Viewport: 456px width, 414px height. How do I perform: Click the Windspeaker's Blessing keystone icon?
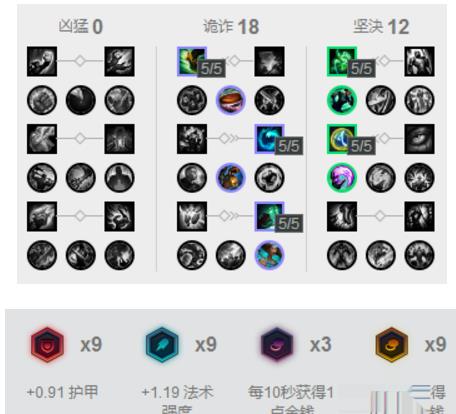(x=269, y=255)
